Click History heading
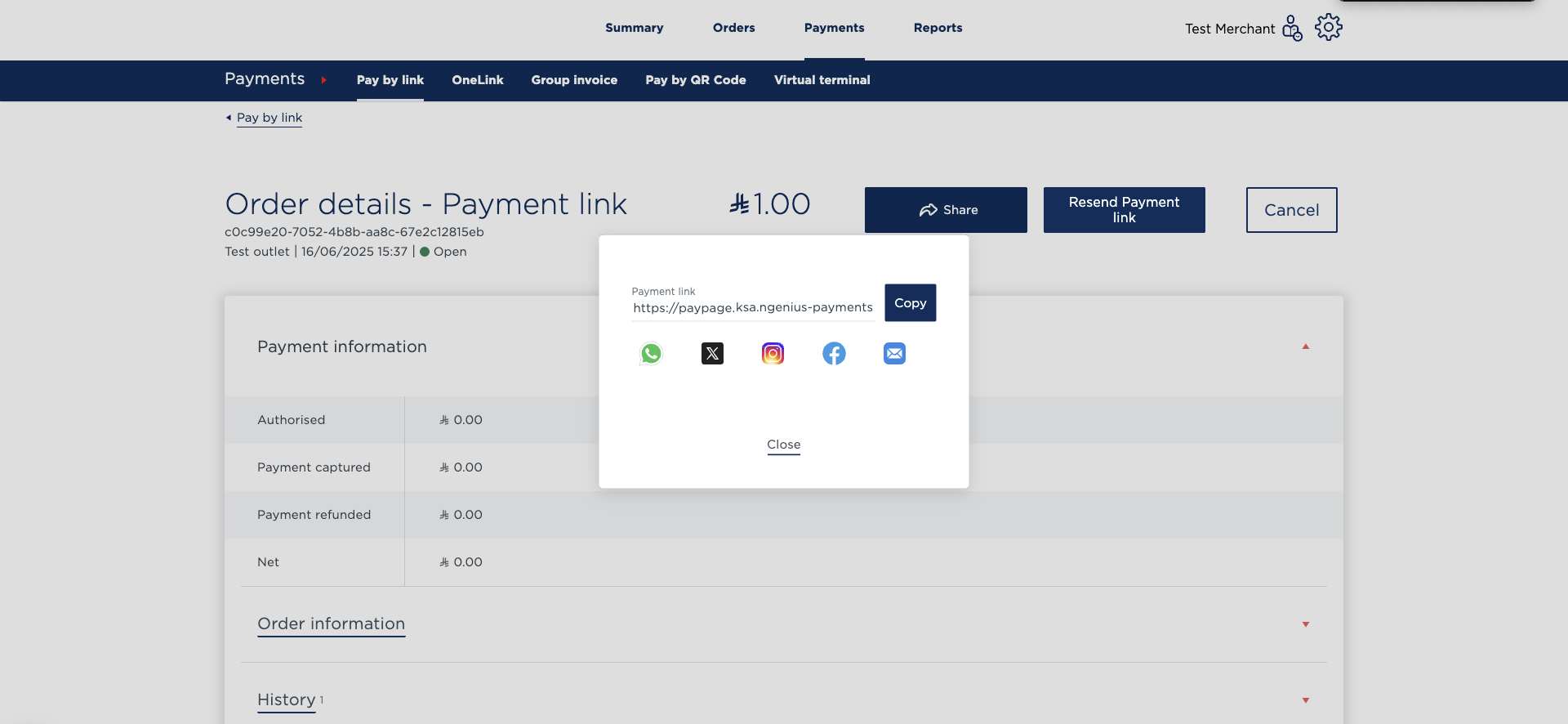Screen dimensions: 1568x724 click(287, 699)
